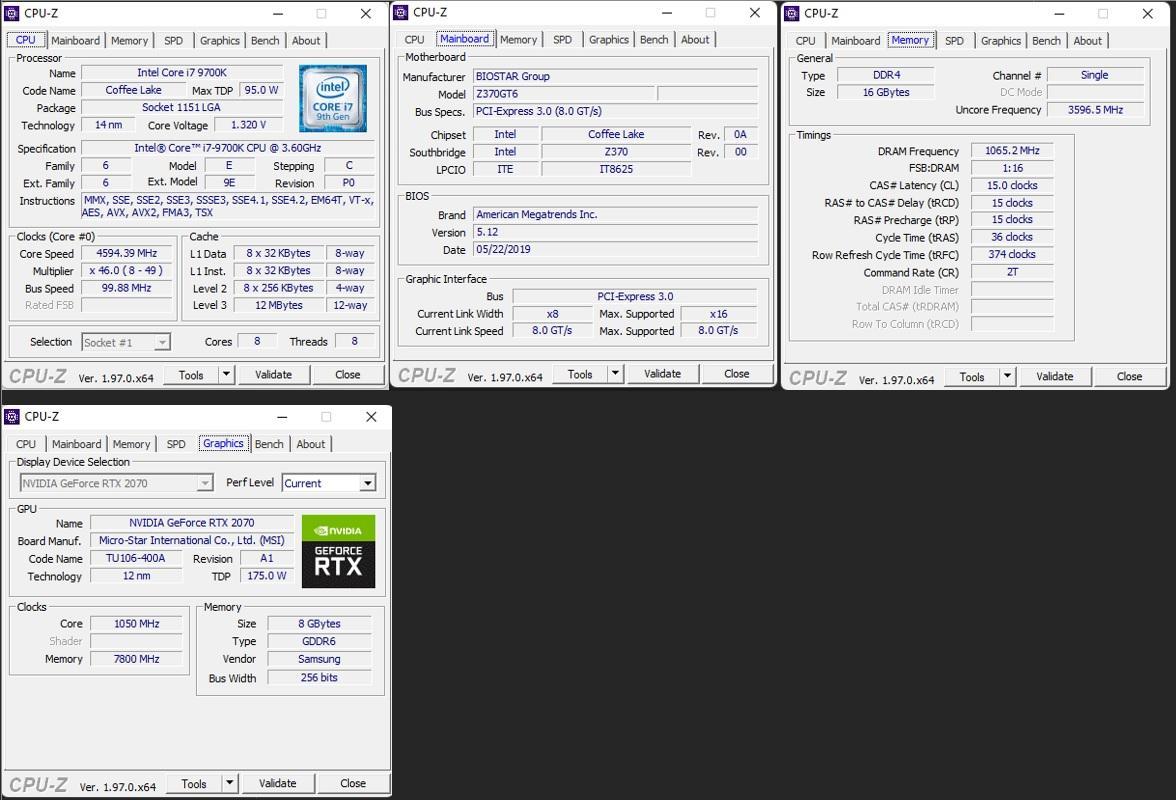This screenshot has width=1176, height=800.
Task: Open Tools dropdown arrow in Processor window
Action: pos(226,374)
